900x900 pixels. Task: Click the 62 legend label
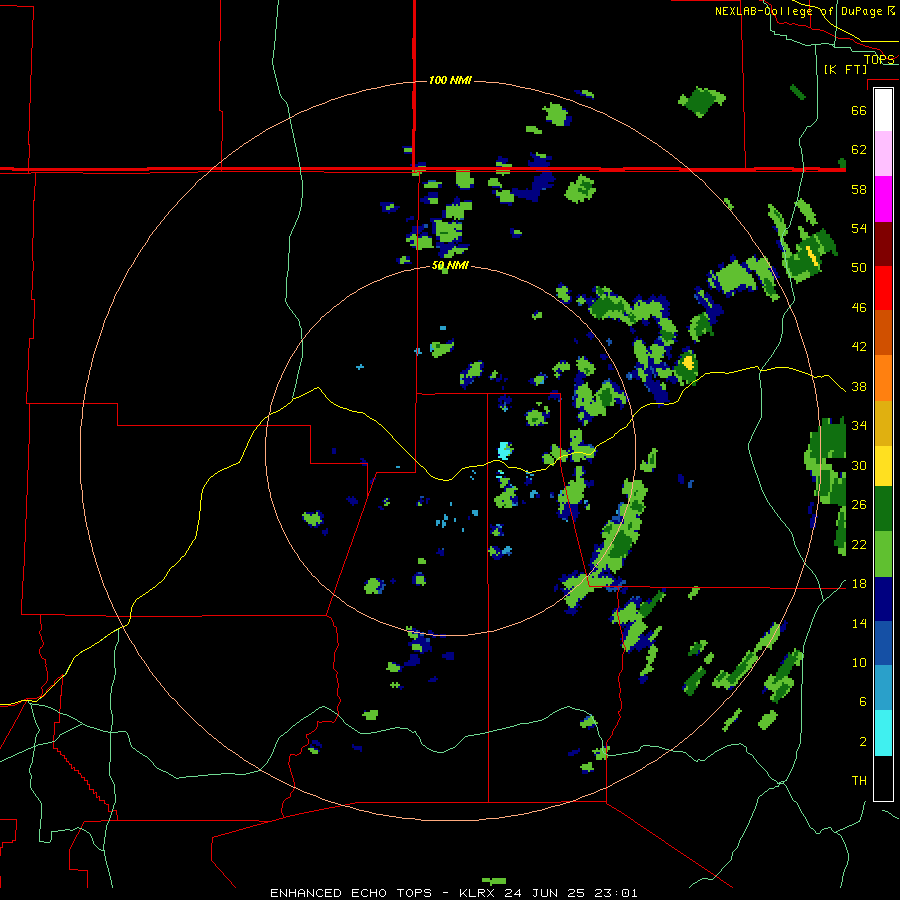[x=859, y=150]
